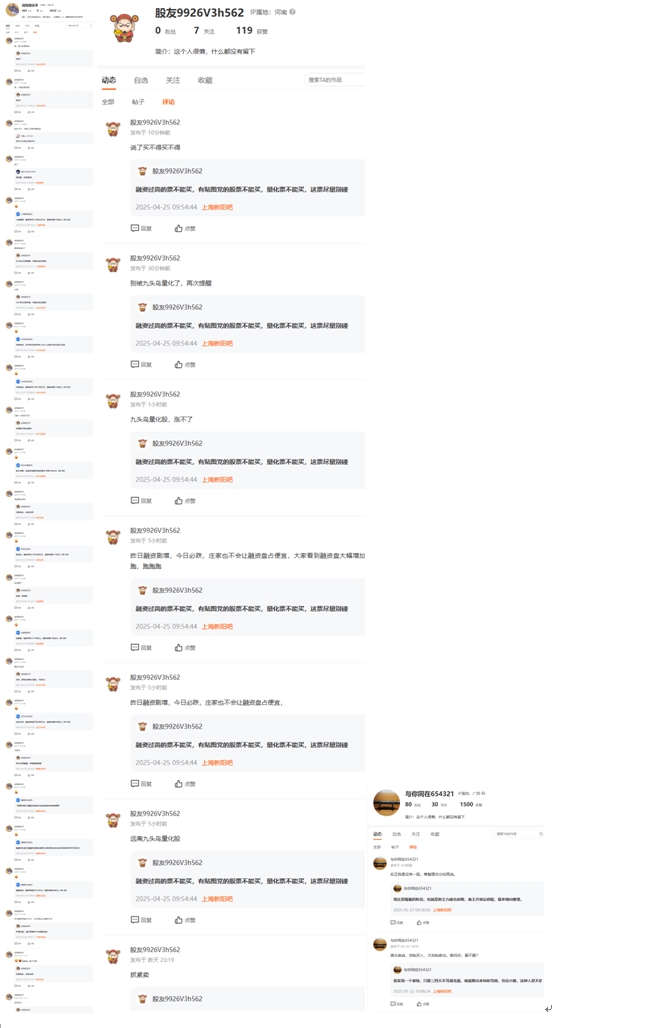Image resolution: width=672 pixels, height=1028 pixels.
Task: Show 全部 activity filter
Action: [108, 102]
